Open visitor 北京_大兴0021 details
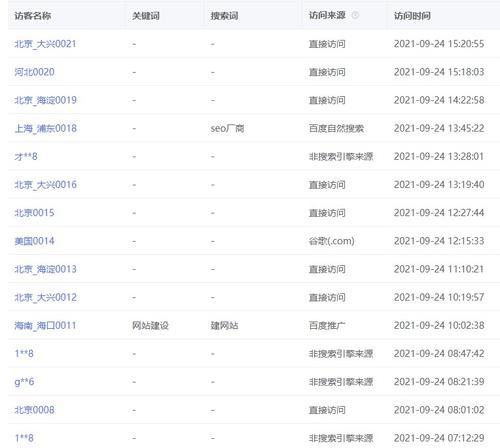This screenshot has height=448, width=500. tap(45, 44)
